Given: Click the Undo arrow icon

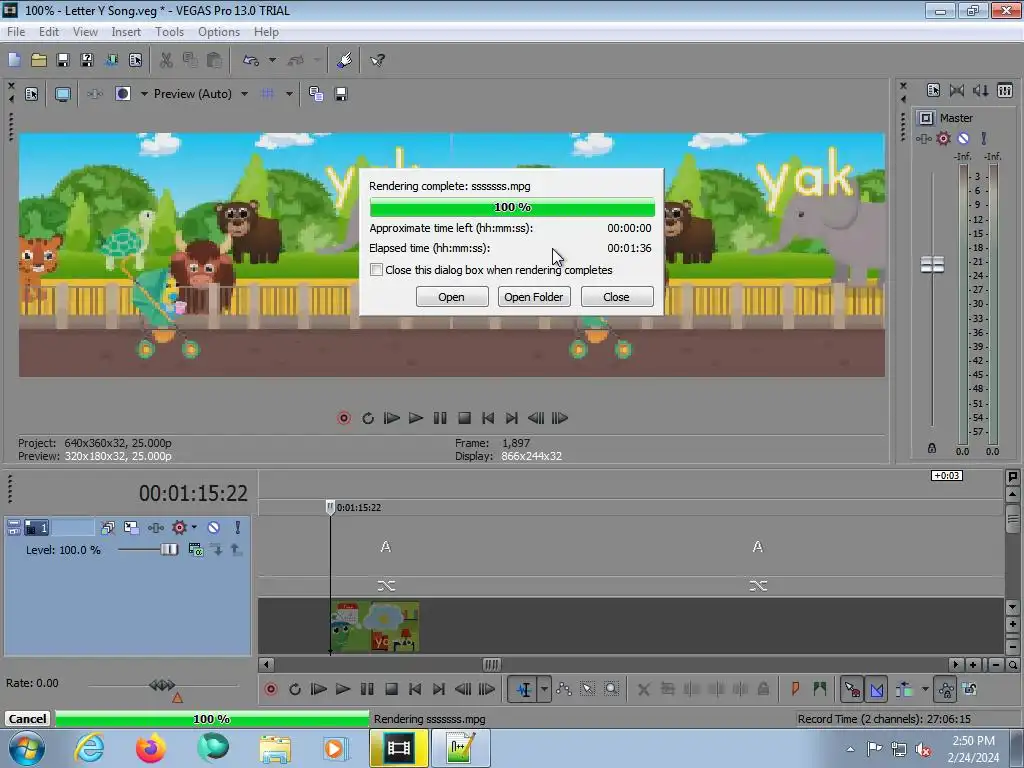Looking at the screenshot, I should [251, 60].
